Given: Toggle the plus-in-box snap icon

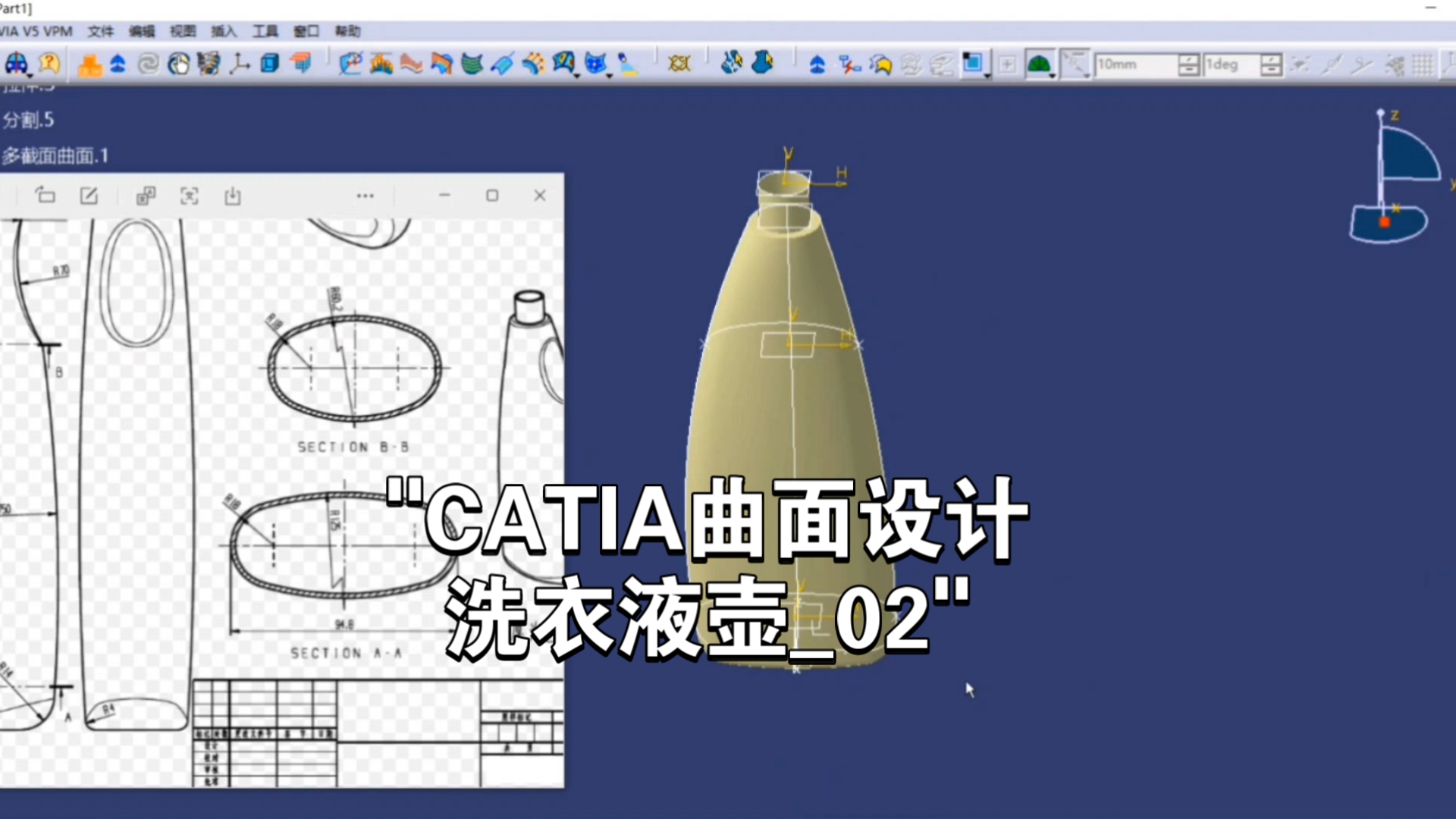Looking at the screenshot, I should [x=1007, y=64].
